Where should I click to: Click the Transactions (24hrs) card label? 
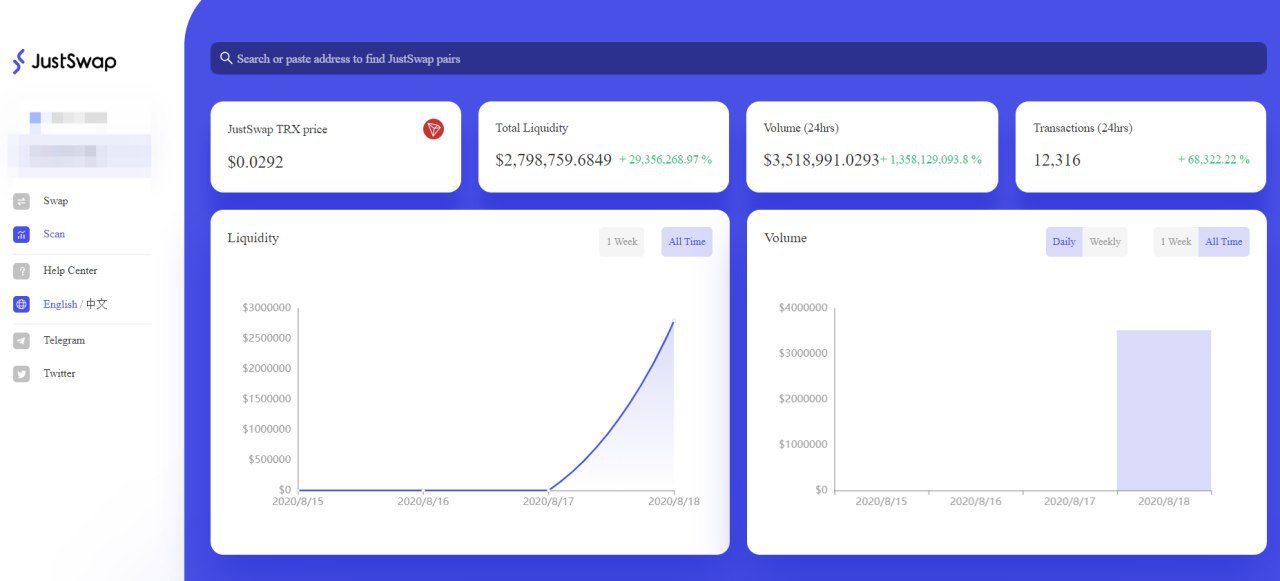click(1083, 128)
